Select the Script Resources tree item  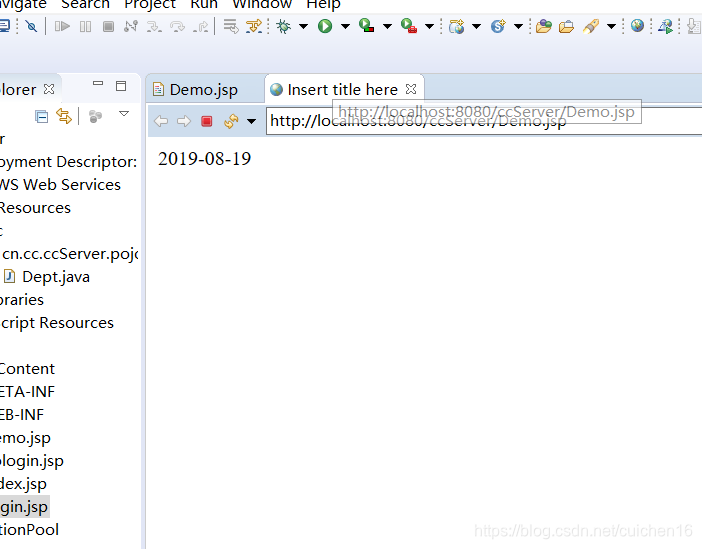[57, 323]
